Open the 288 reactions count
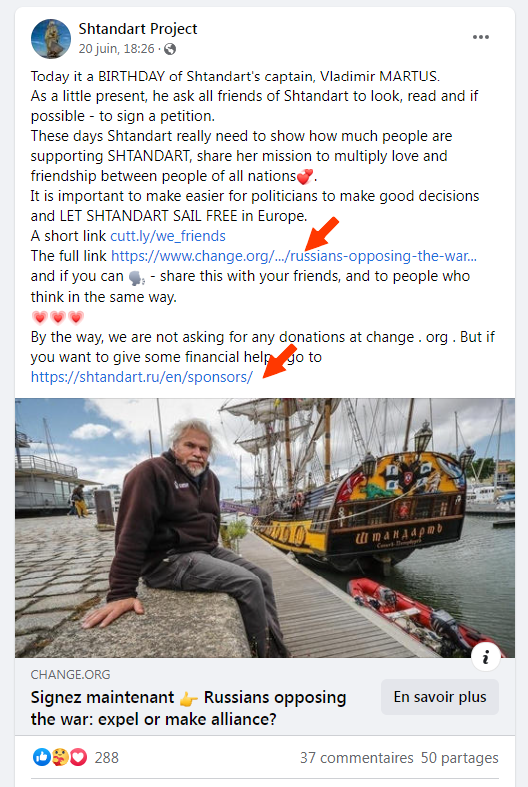 click(106, 757)
